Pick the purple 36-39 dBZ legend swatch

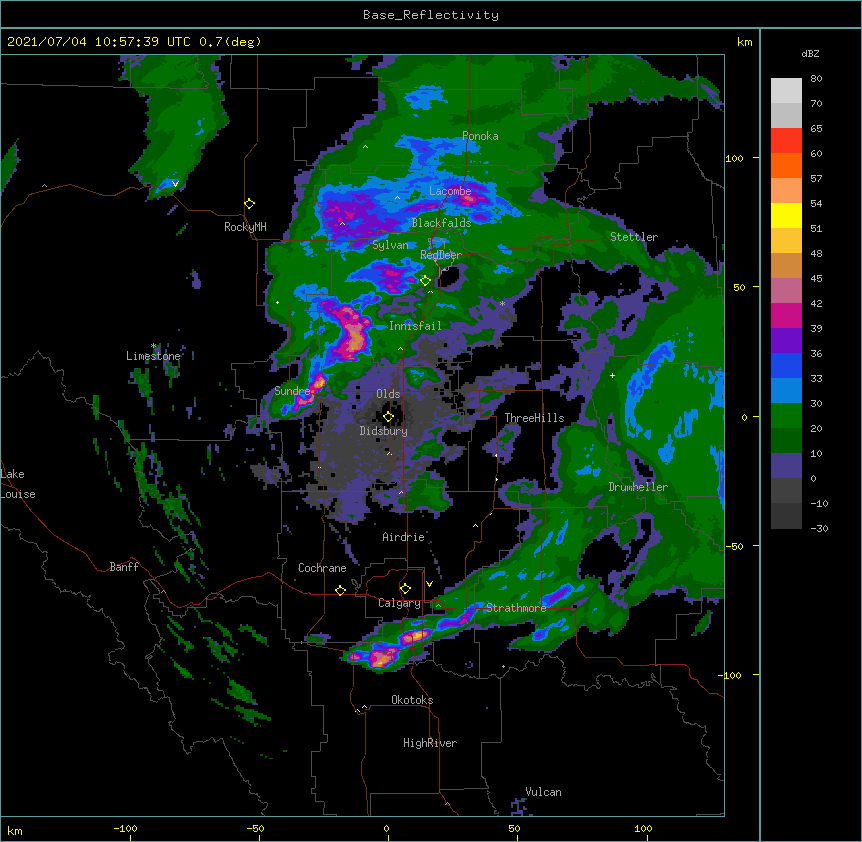(786, 340)
